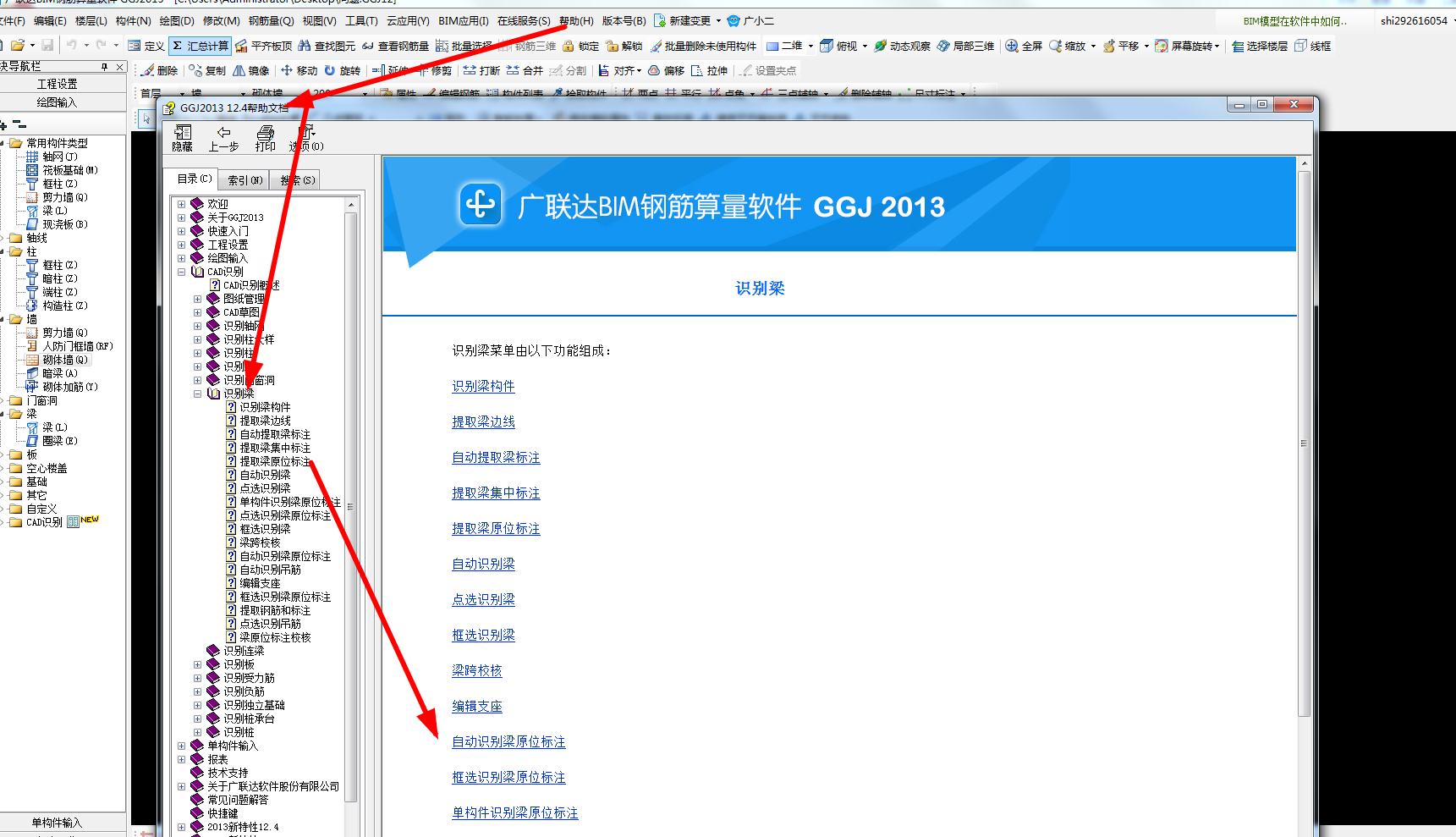Click the 局部三维 partial 3D icon
The width and height of the screenshot is (1456, 837).
click(x=942, y=46)
